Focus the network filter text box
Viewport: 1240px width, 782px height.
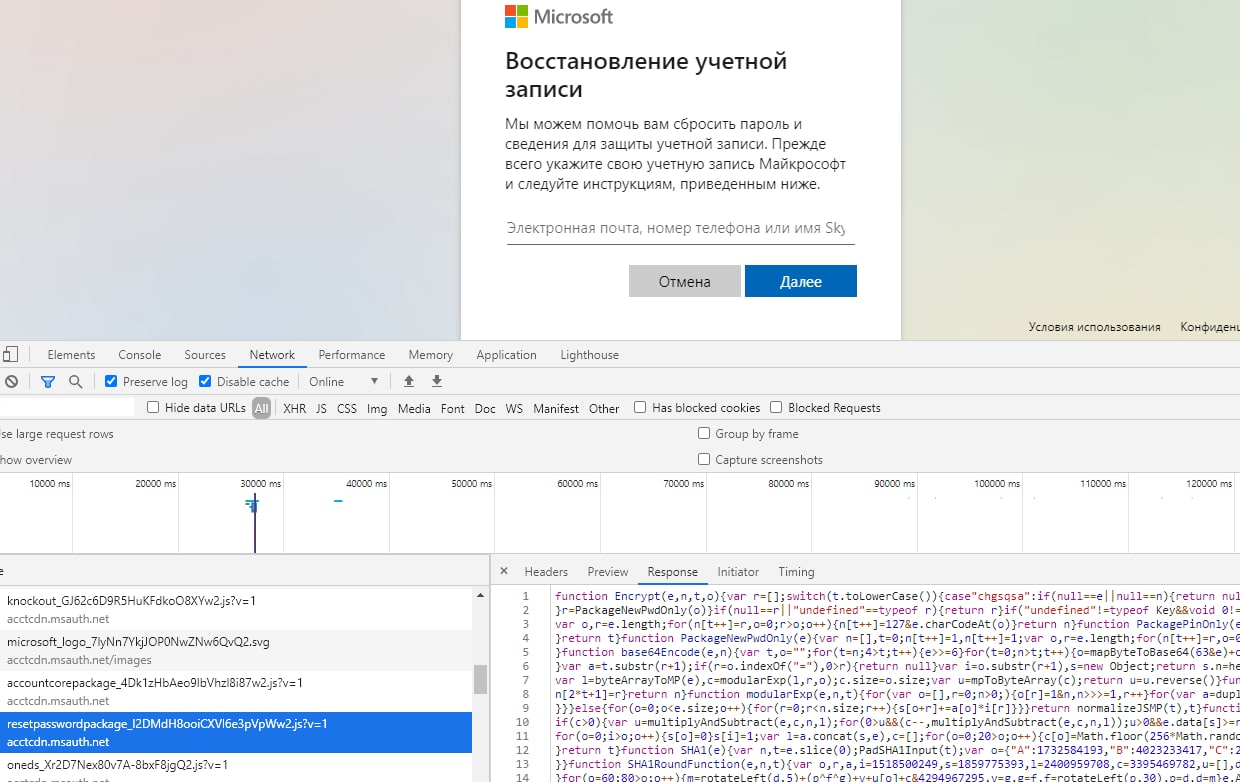tap(67, 407)
